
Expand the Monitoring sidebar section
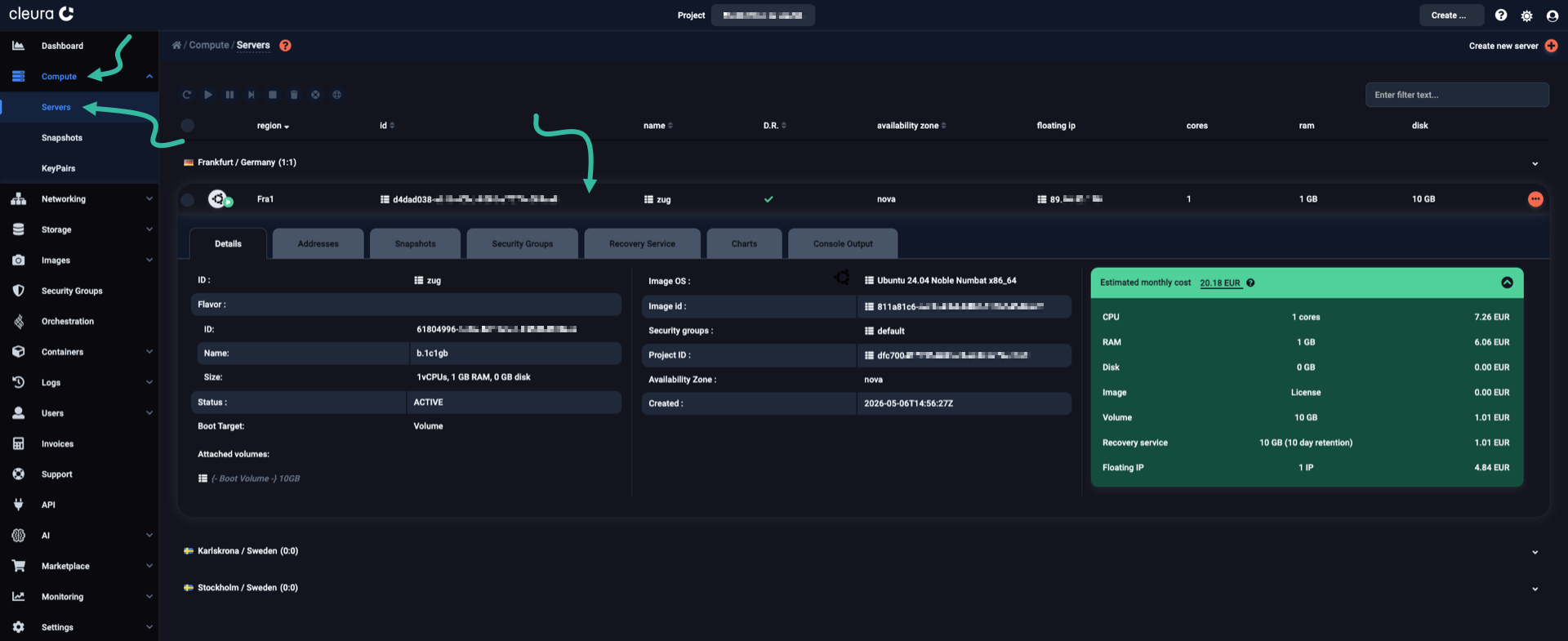pos(79,597)
